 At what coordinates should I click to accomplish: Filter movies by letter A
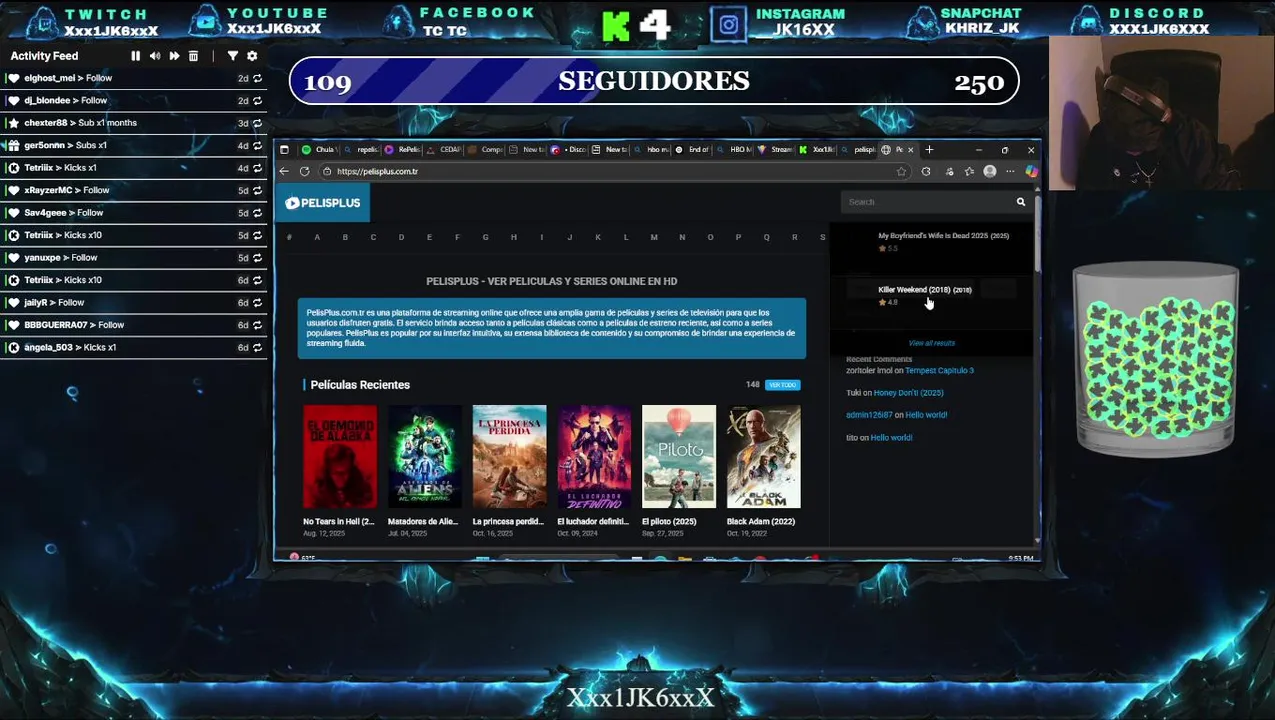click(317, 237)
